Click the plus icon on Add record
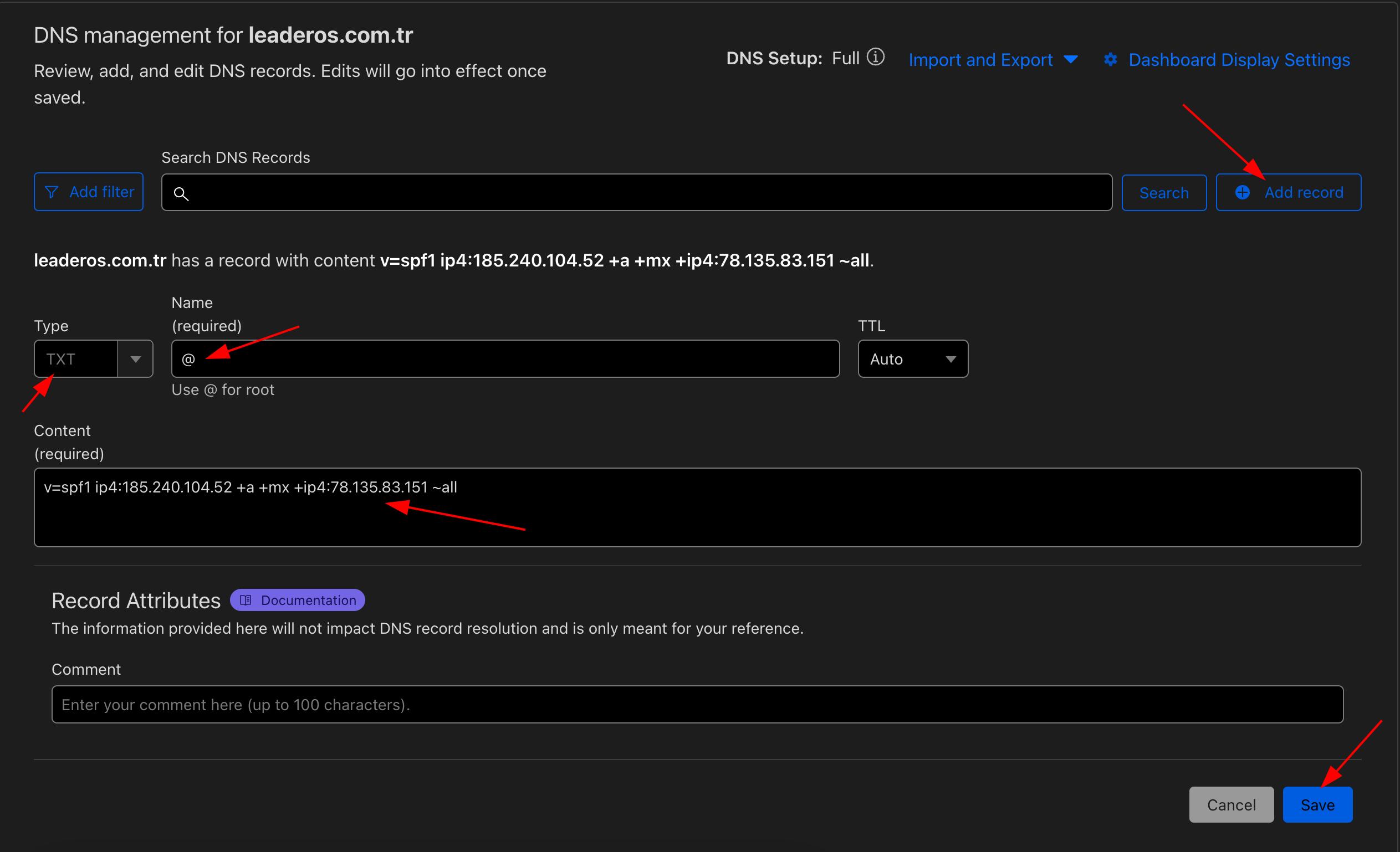The height and width of the screenshot is (852, 1400). tap(1242, 193)
